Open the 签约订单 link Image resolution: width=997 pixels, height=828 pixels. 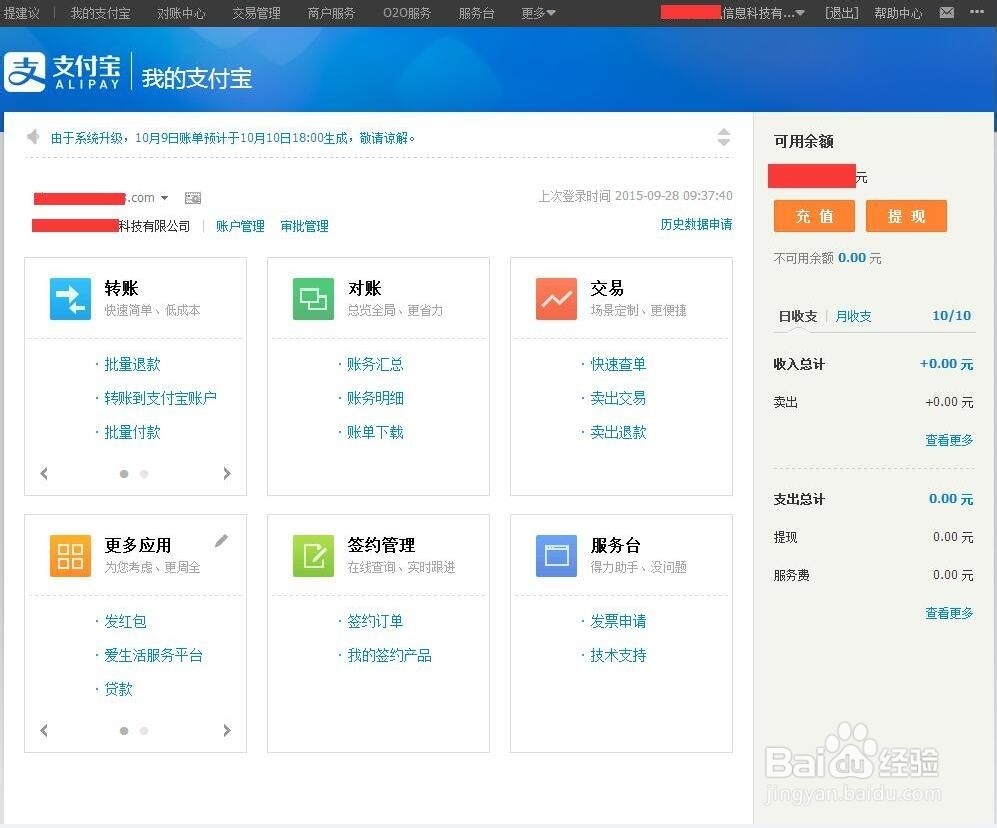point(375,621)
